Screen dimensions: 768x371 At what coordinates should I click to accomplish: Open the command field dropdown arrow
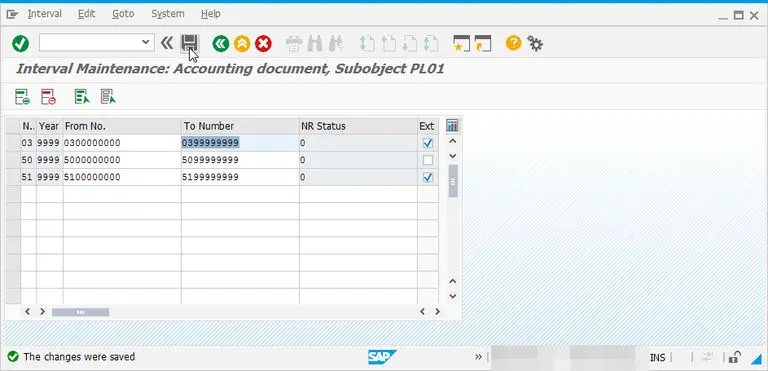pyautogui.click(x=145, y=42)
